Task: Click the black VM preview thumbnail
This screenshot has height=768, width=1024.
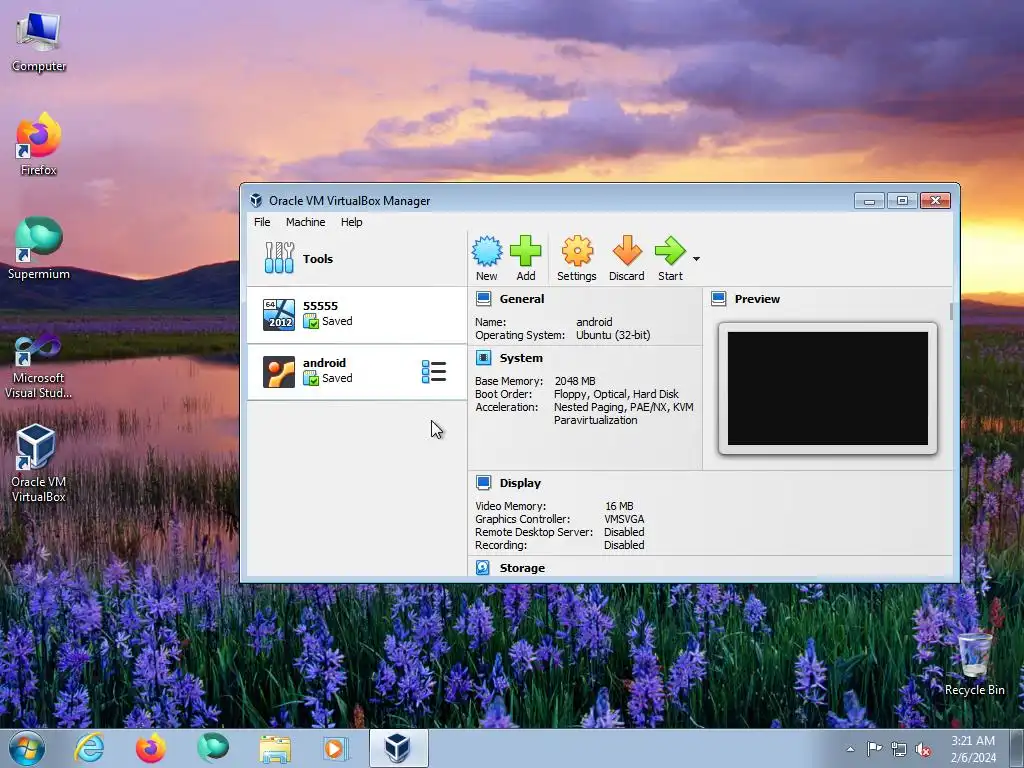Action: pos(827,389)
